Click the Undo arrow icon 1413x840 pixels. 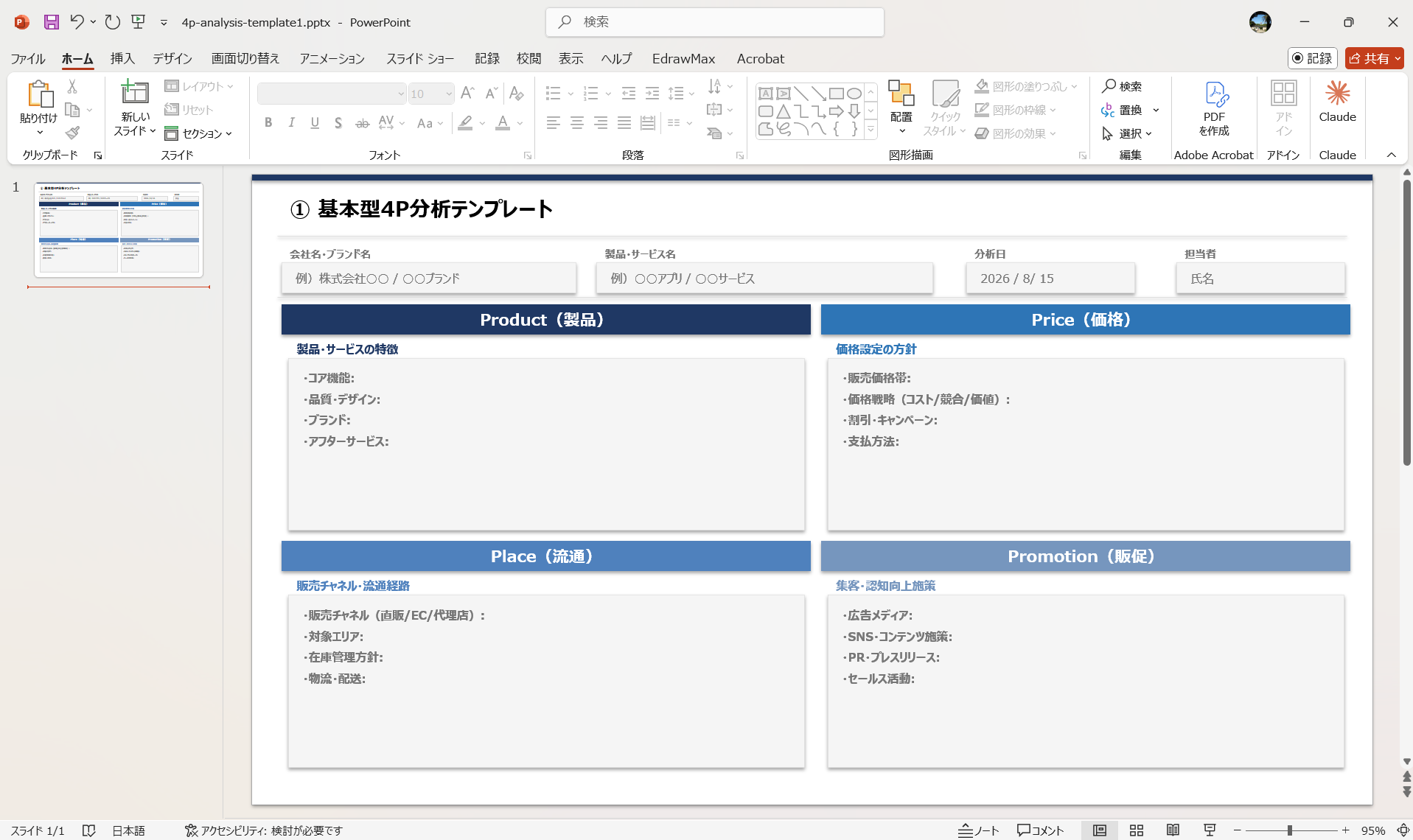[x=77, y=22]
